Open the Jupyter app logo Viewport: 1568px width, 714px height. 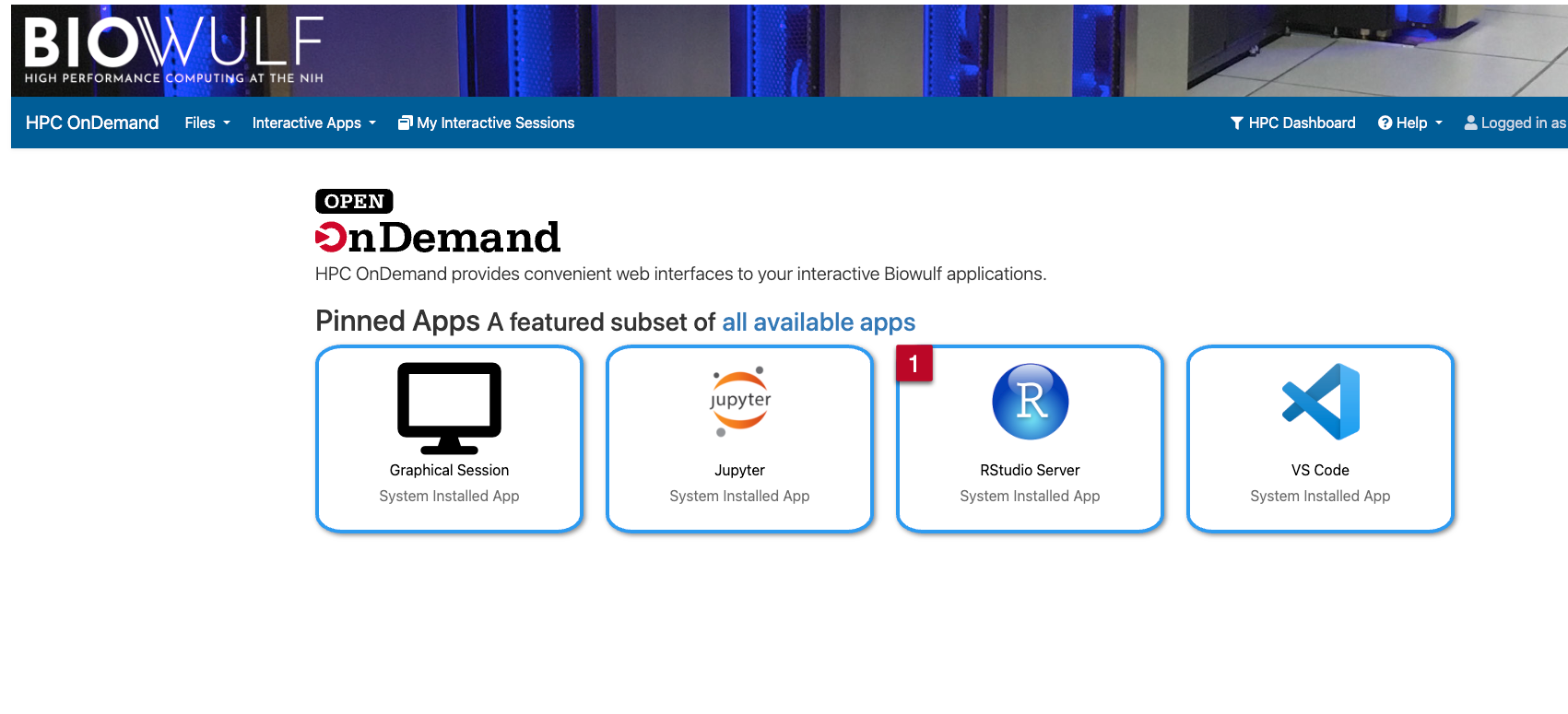click(x=739, y=402)
